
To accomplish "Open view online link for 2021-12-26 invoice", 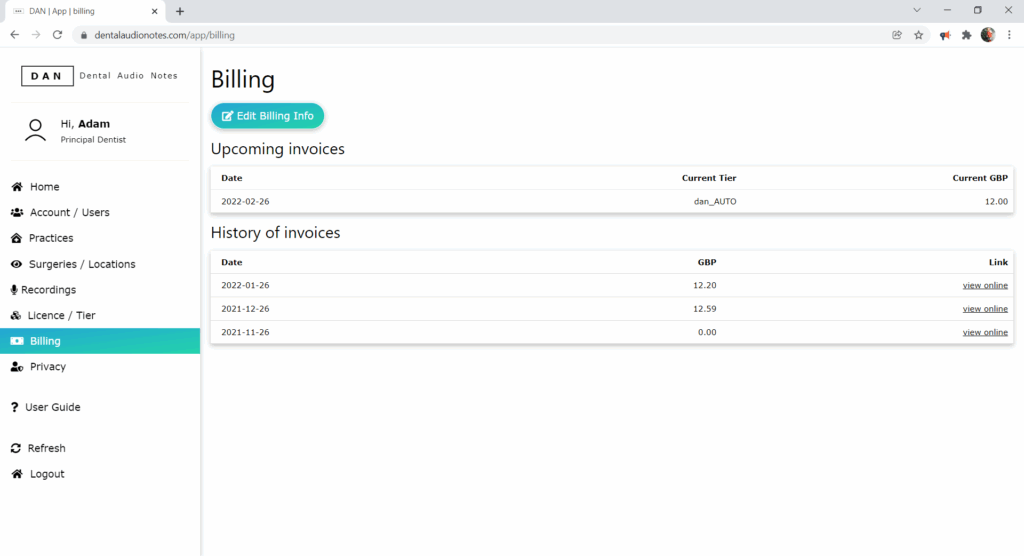I will click(984, 309).
